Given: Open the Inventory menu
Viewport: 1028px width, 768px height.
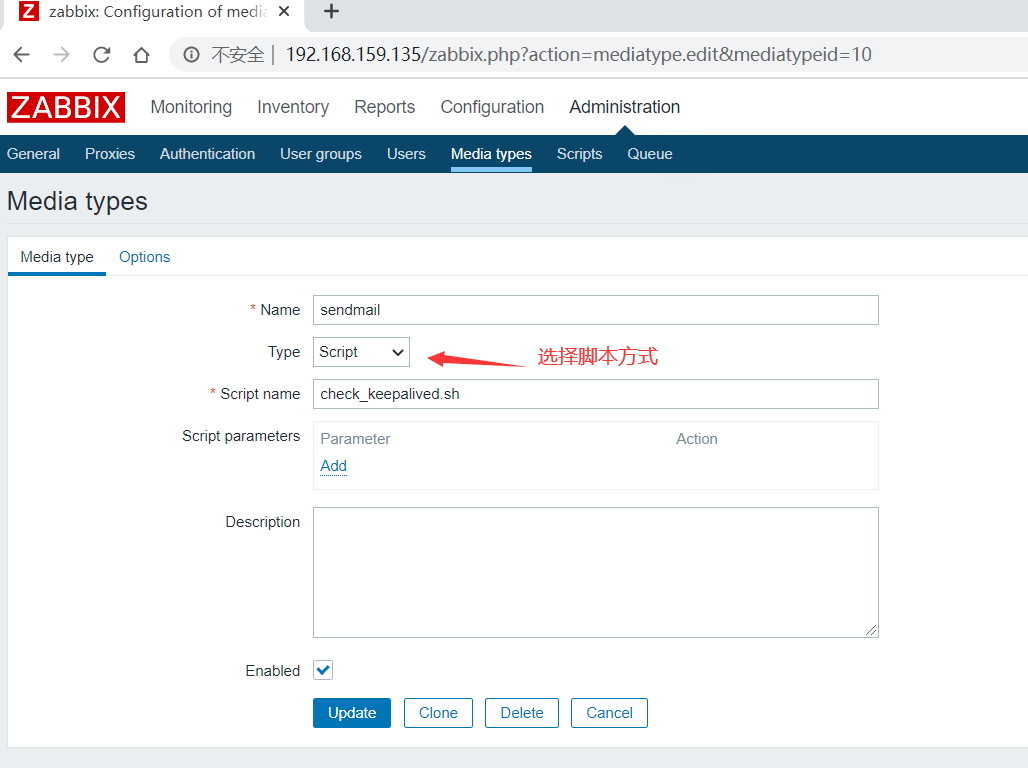Looking at the screenshot, I should pos(292,107).
